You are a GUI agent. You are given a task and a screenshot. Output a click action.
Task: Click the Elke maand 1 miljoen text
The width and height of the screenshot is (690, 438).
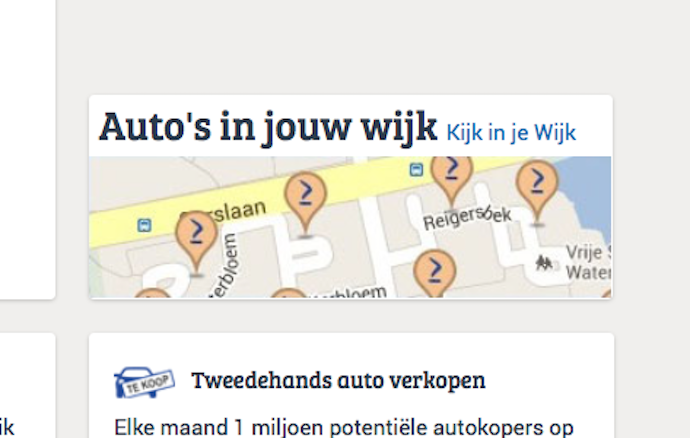click(343, 427)
